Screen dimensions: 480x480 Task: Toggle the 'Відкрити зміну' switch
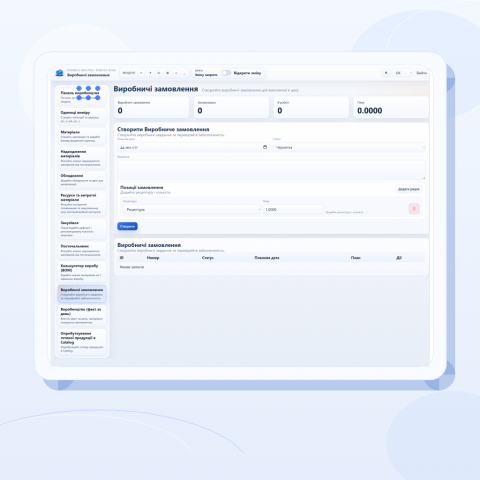(226, 73)
